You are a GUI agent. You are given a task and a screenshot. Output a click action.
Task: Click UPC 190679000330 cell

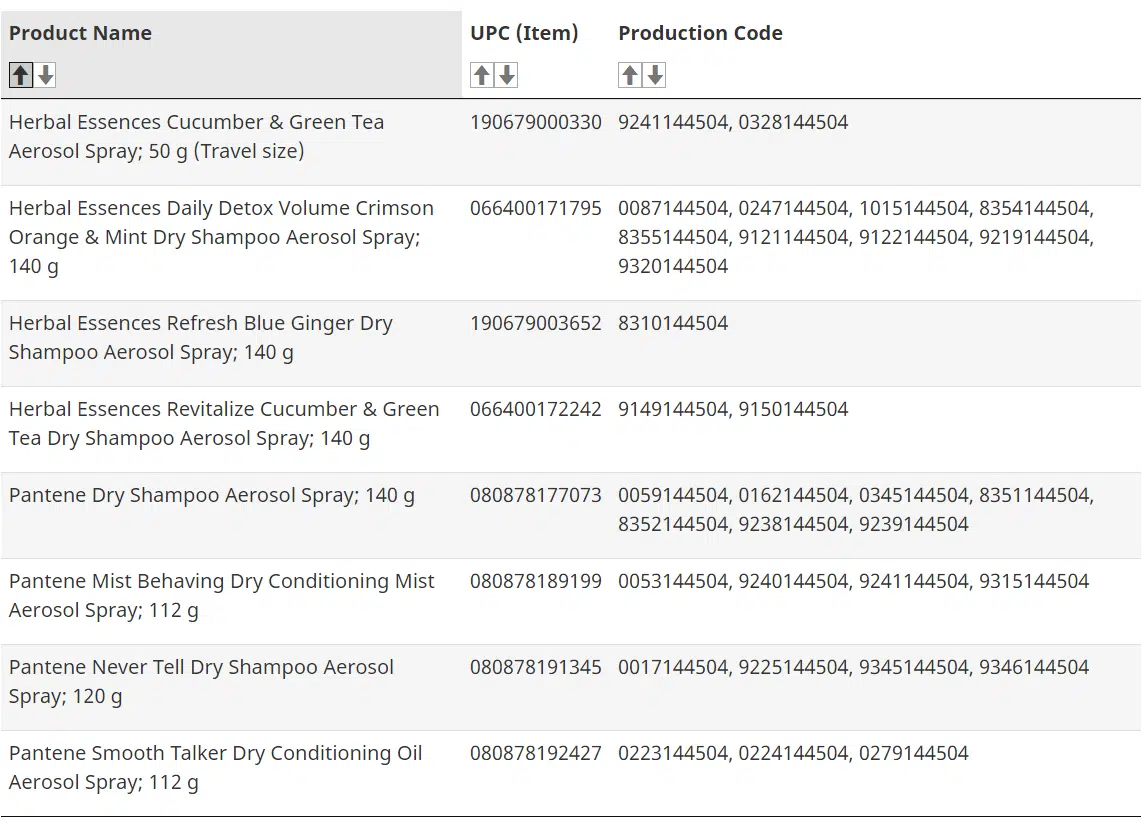536,123
